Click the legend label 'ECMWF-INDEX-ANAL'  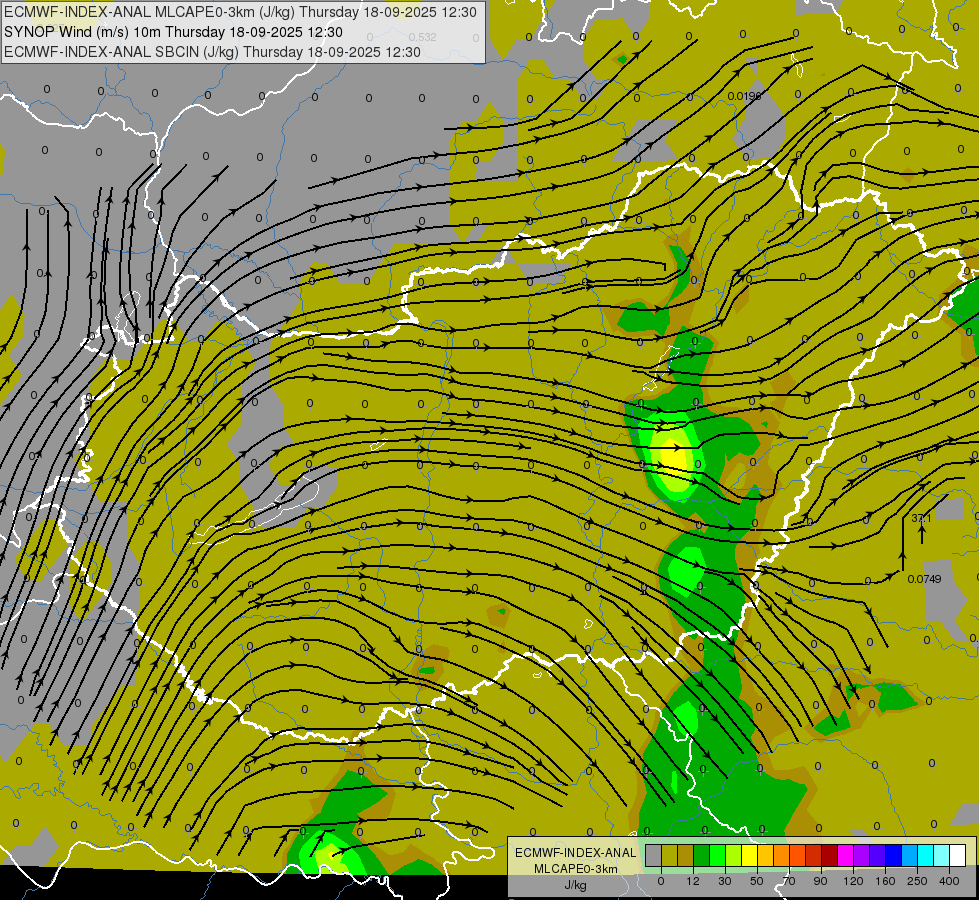point(576,853)
